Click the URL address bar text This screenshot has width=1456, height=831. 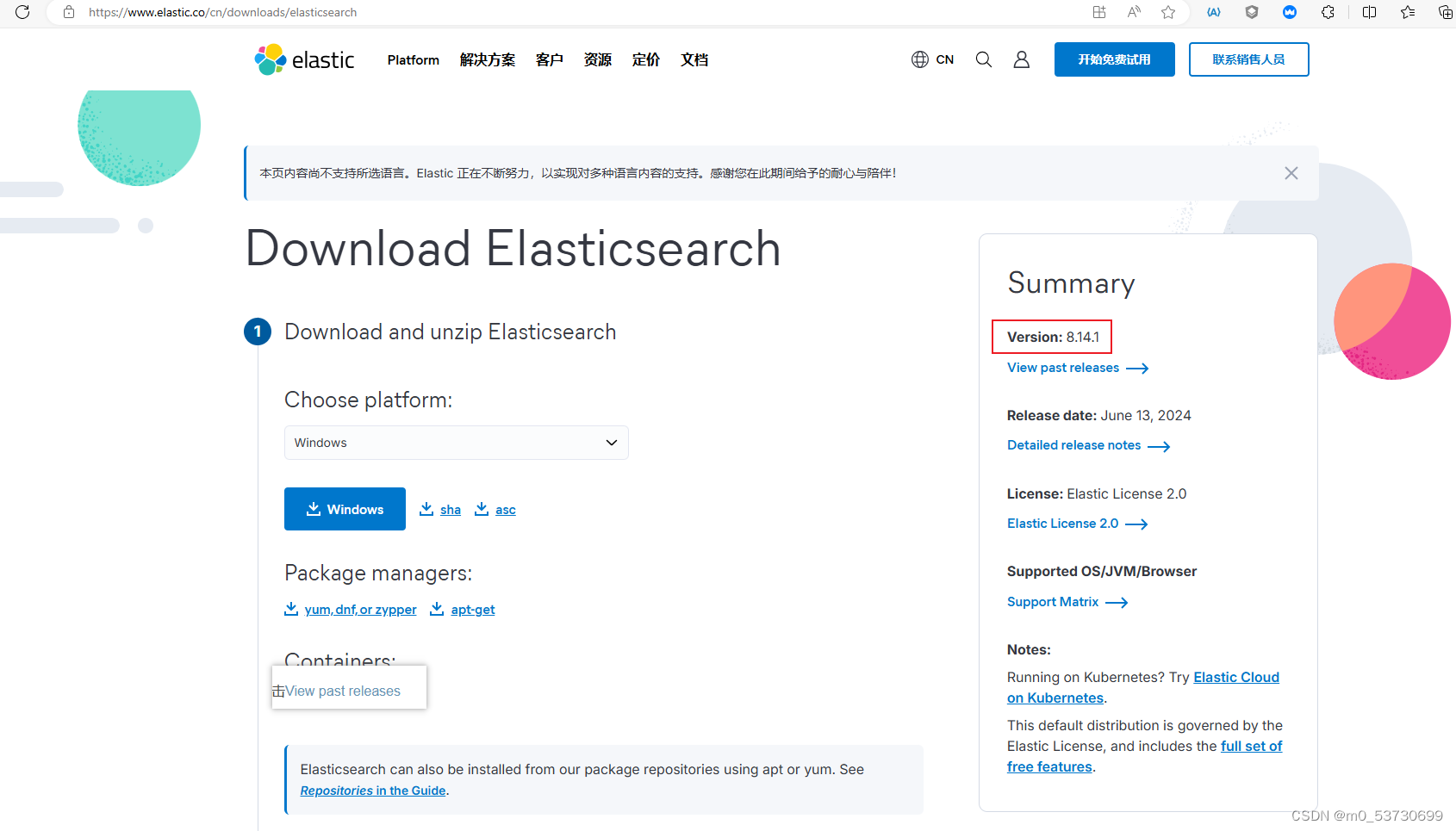coord(222,12)
